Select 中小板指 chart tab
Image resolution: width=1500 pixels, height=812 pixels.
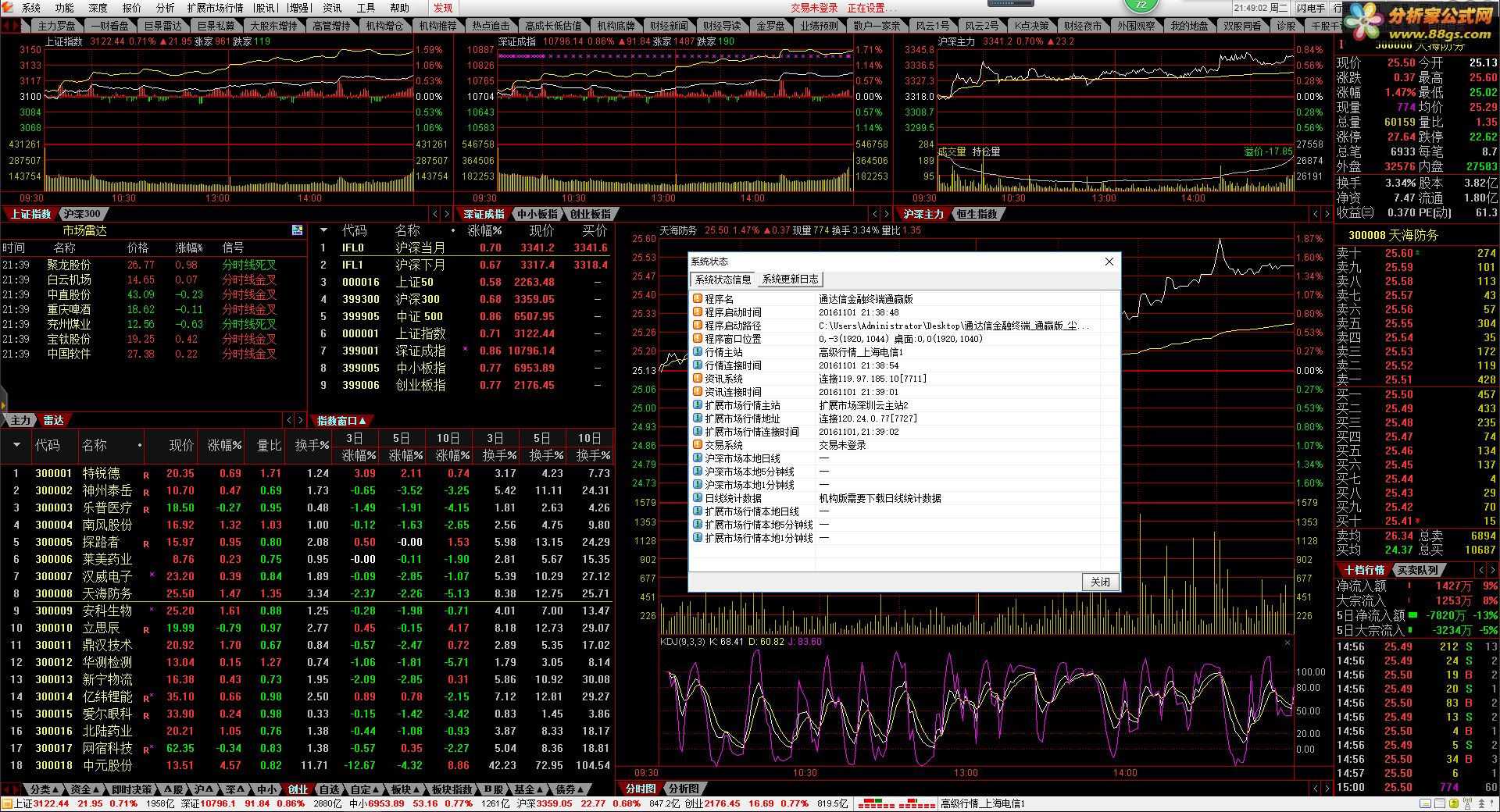(x=537, y=214)
